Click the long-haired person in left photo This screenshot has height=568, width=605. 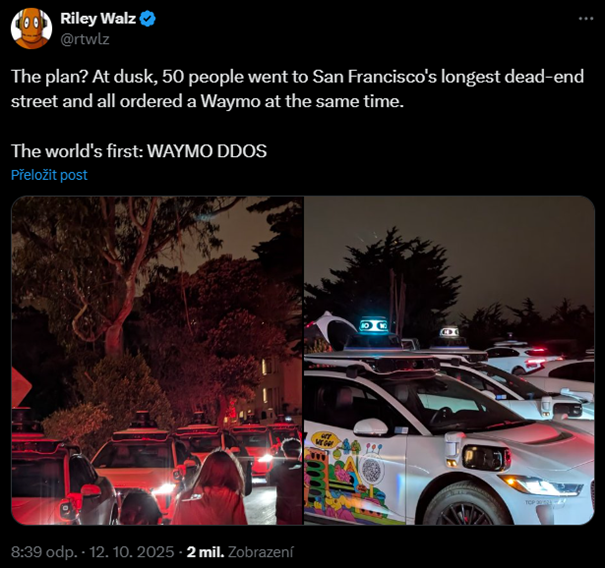point(214,487)
